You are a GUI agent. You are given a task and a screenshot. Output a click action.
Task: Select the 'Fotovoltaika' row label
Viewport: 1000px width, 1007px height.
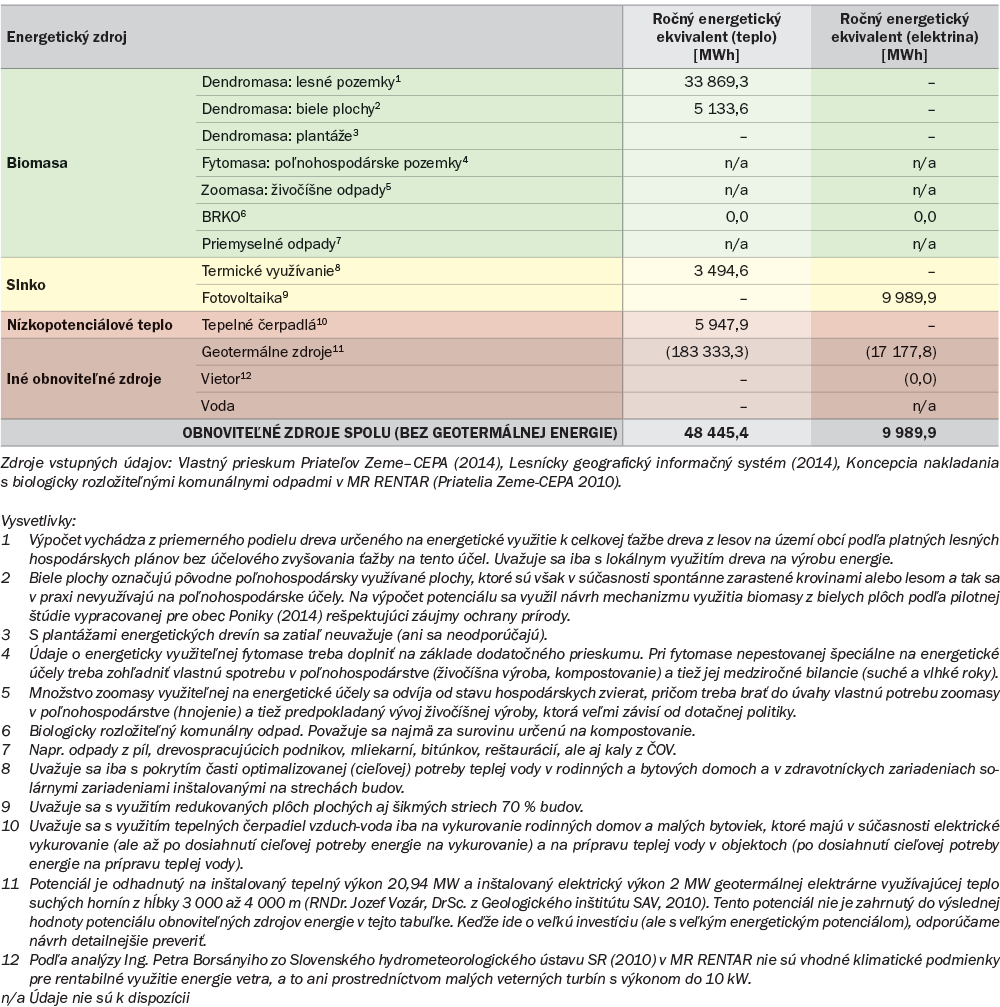pyautogui.click(x=245, y=297)
